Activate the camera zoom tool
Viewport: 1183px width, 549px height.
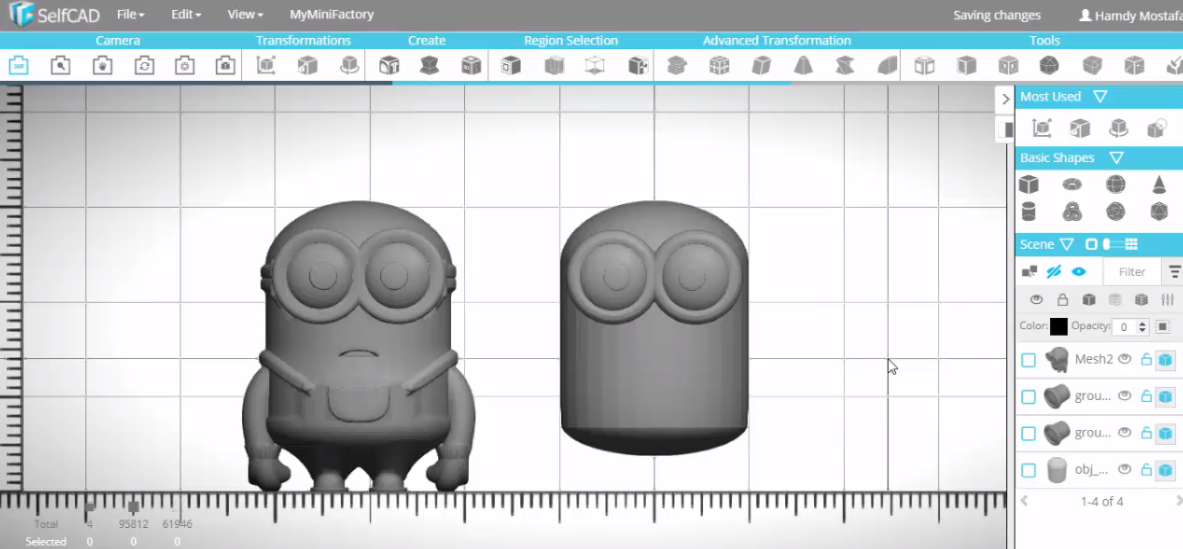60,66
